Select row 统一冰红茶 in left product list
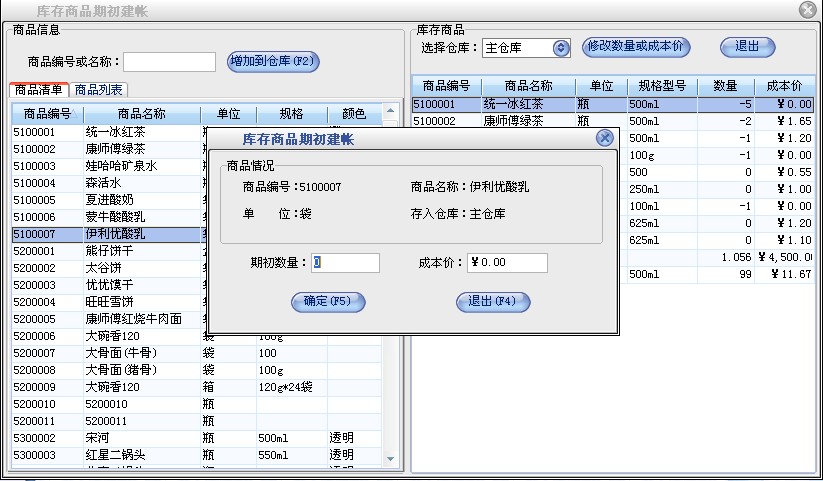The image size is (823, 481). tap(115, 132)
